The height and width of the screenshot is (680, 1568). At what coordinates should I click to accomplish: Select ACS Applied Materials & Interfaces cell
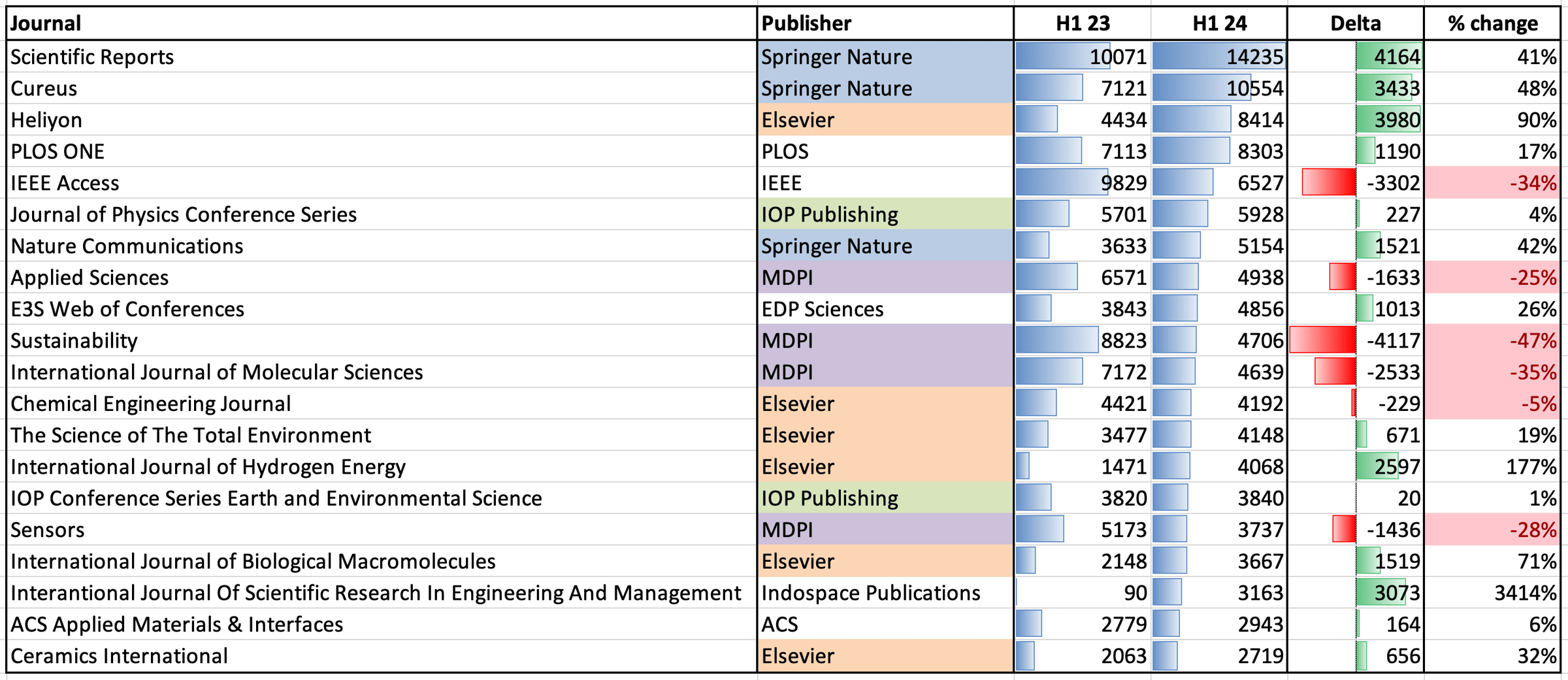click(382, 624)
